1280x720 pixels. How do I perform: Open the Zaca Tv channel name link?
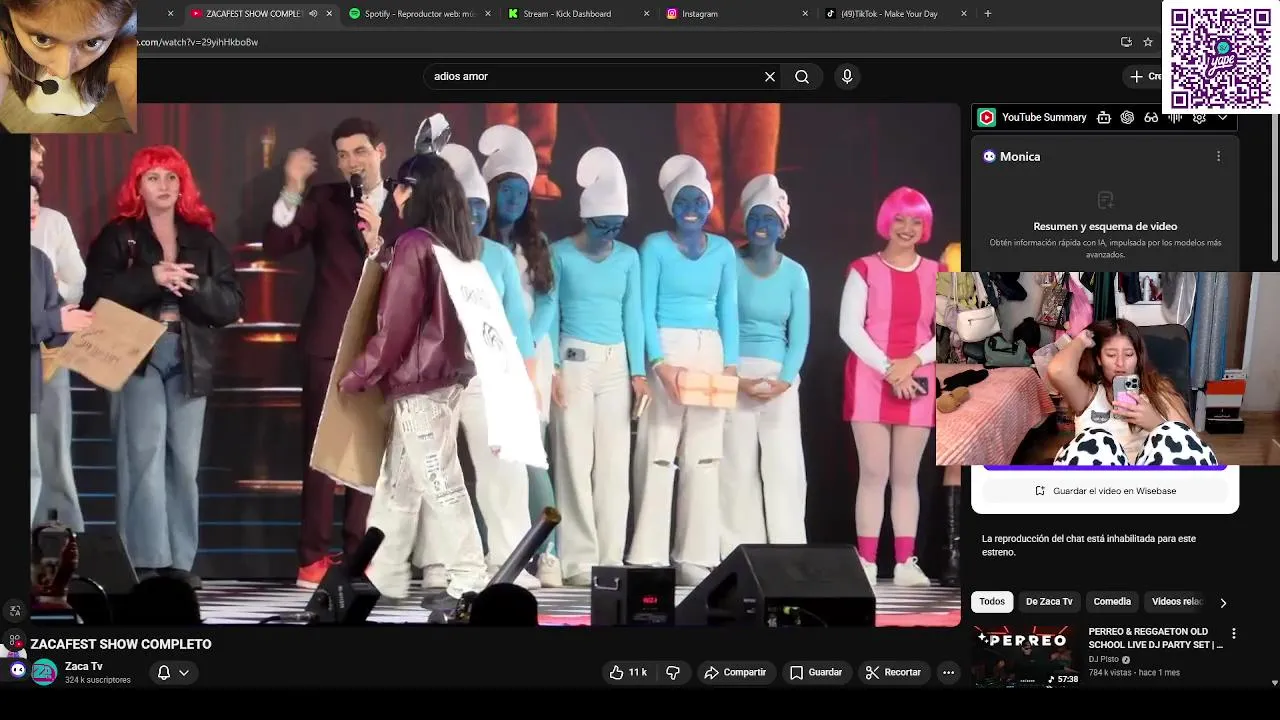[x=84, y=666]
